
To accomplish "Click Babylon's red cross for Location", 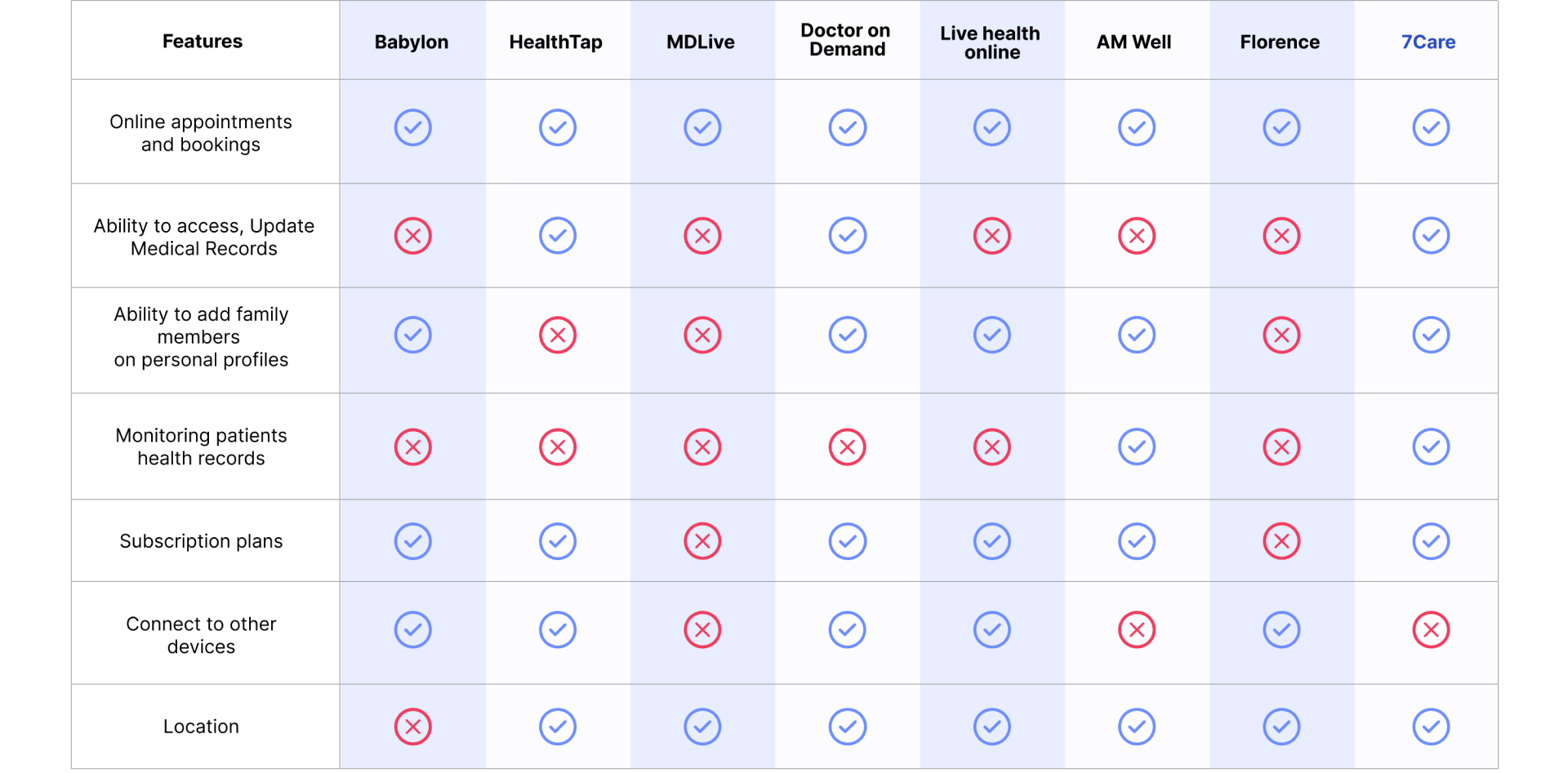I will 412,726.
